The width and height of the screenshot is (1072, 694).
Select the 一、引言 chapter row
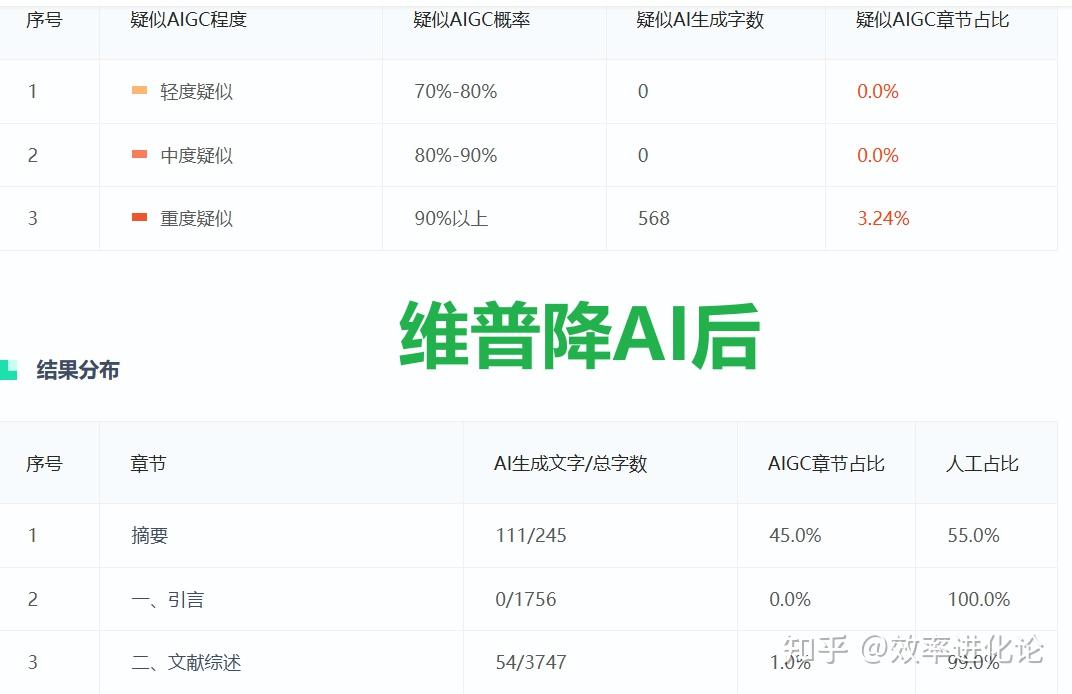tap(528, 599)
